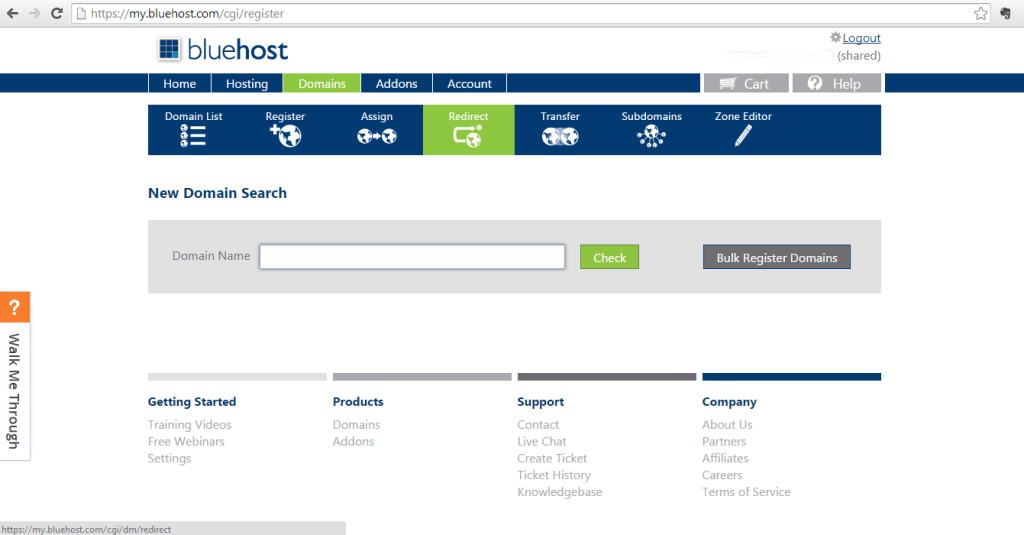Open Terms of Service link
Image resolution: width=1024 pixels, height=535 pixels.
point(746,492)
